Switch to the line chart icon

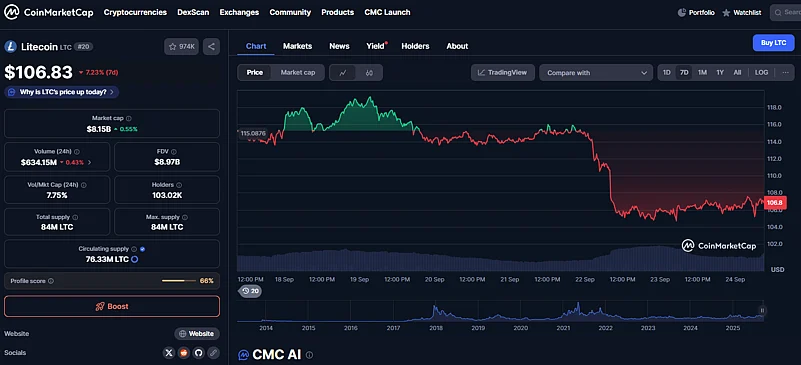click(x=343, y=72)
